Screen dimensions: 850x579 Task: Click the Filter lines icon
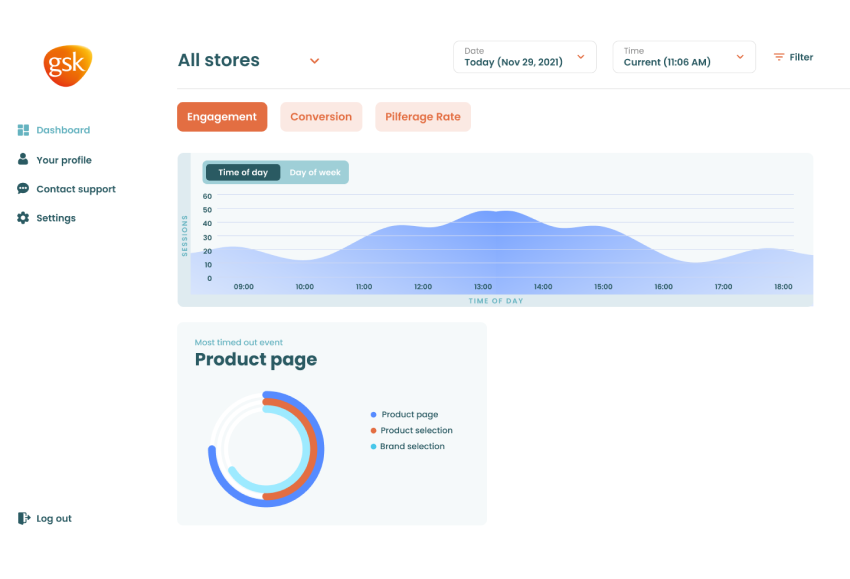(x=779, y=57)
